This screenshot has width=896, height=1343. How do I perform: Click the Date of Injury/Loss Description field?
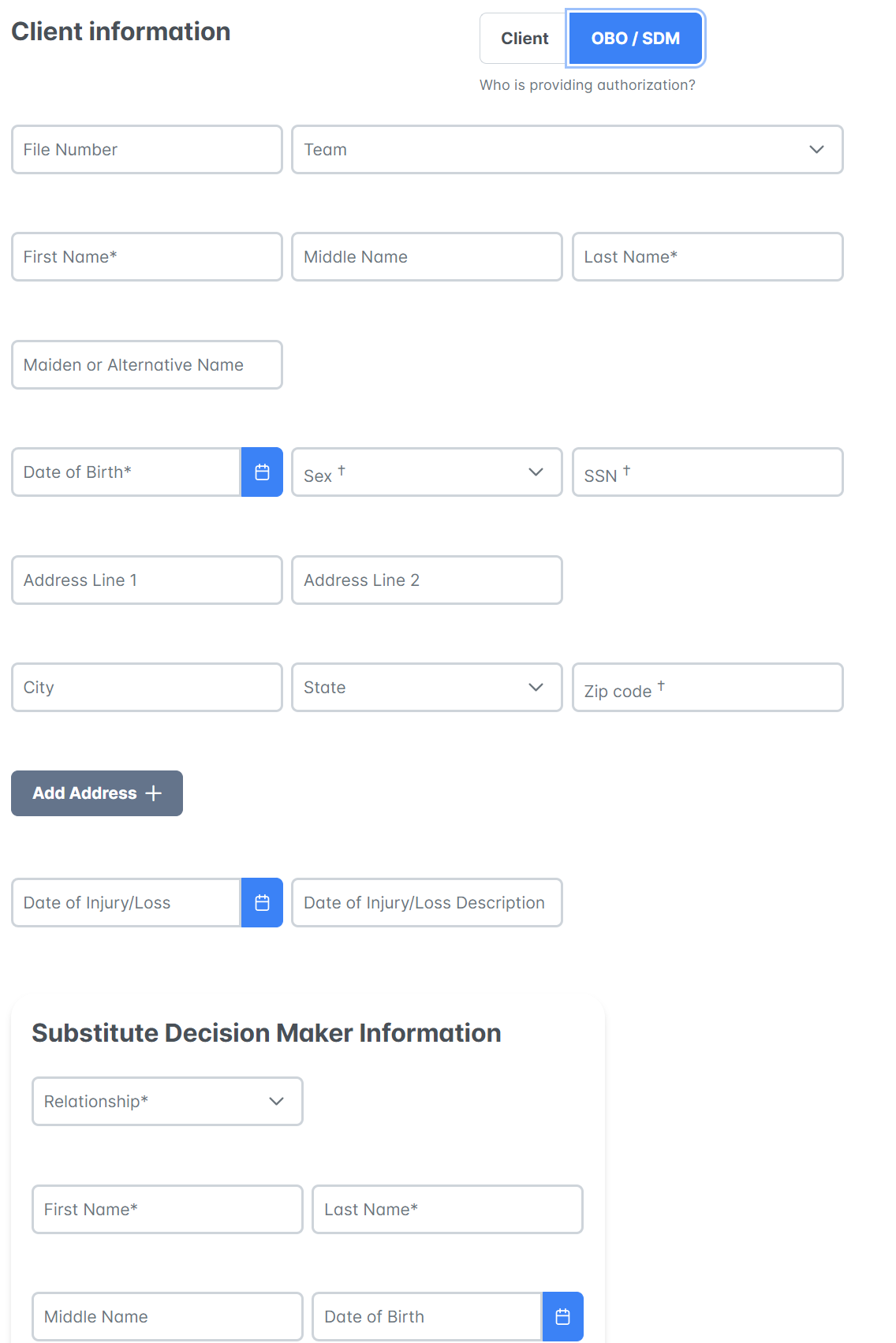pos(427,903)
